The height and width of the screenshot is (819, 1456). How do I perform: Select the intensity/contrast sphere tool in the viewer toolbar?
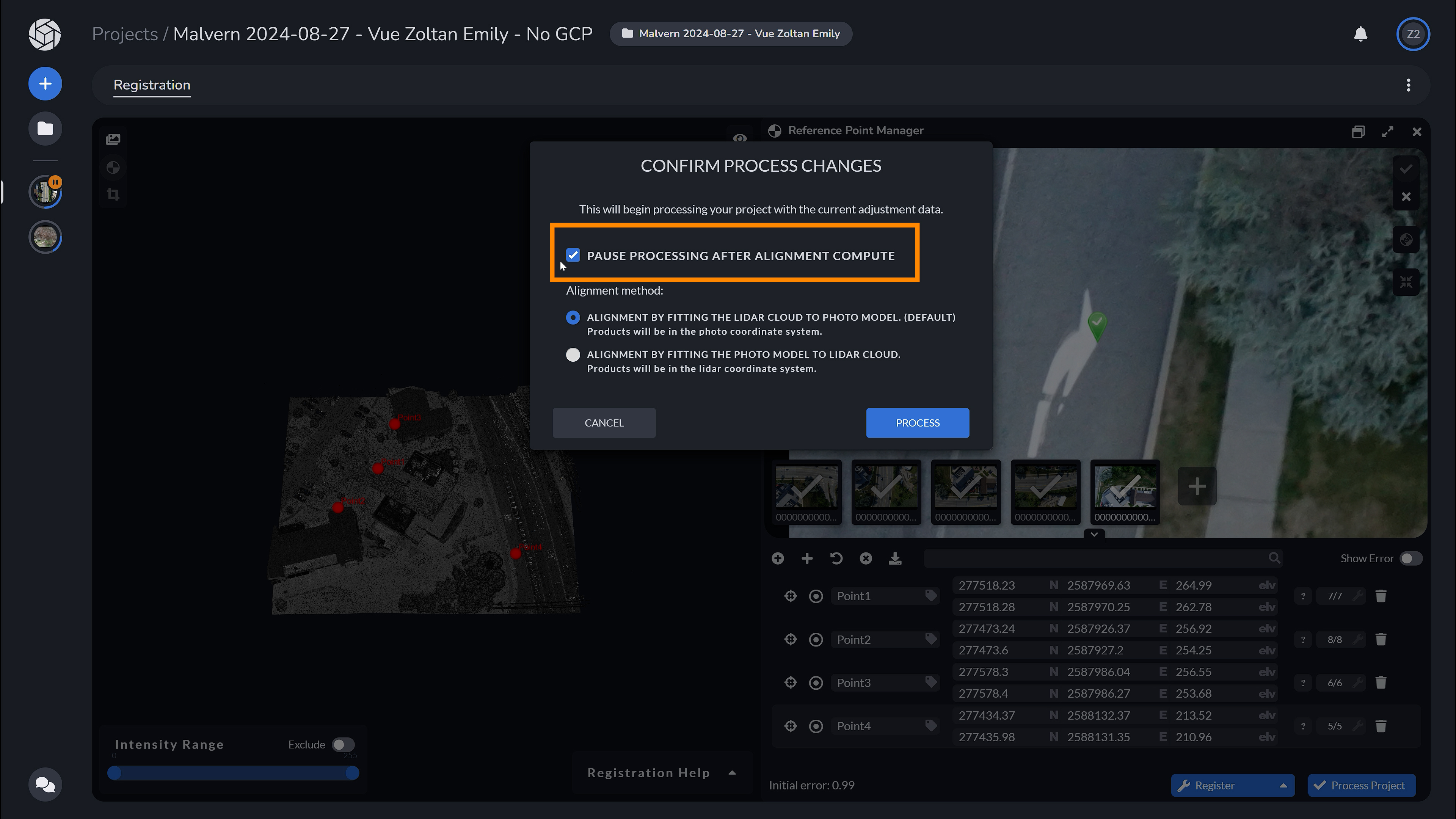(x=113, y=167)
